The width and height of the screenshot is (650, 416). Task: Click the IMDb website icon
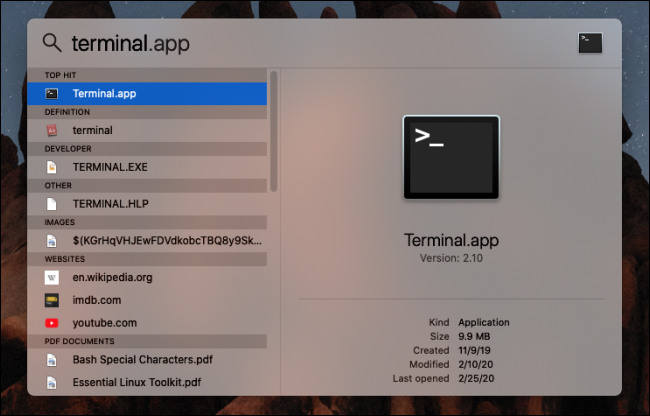tap(52, 300)
